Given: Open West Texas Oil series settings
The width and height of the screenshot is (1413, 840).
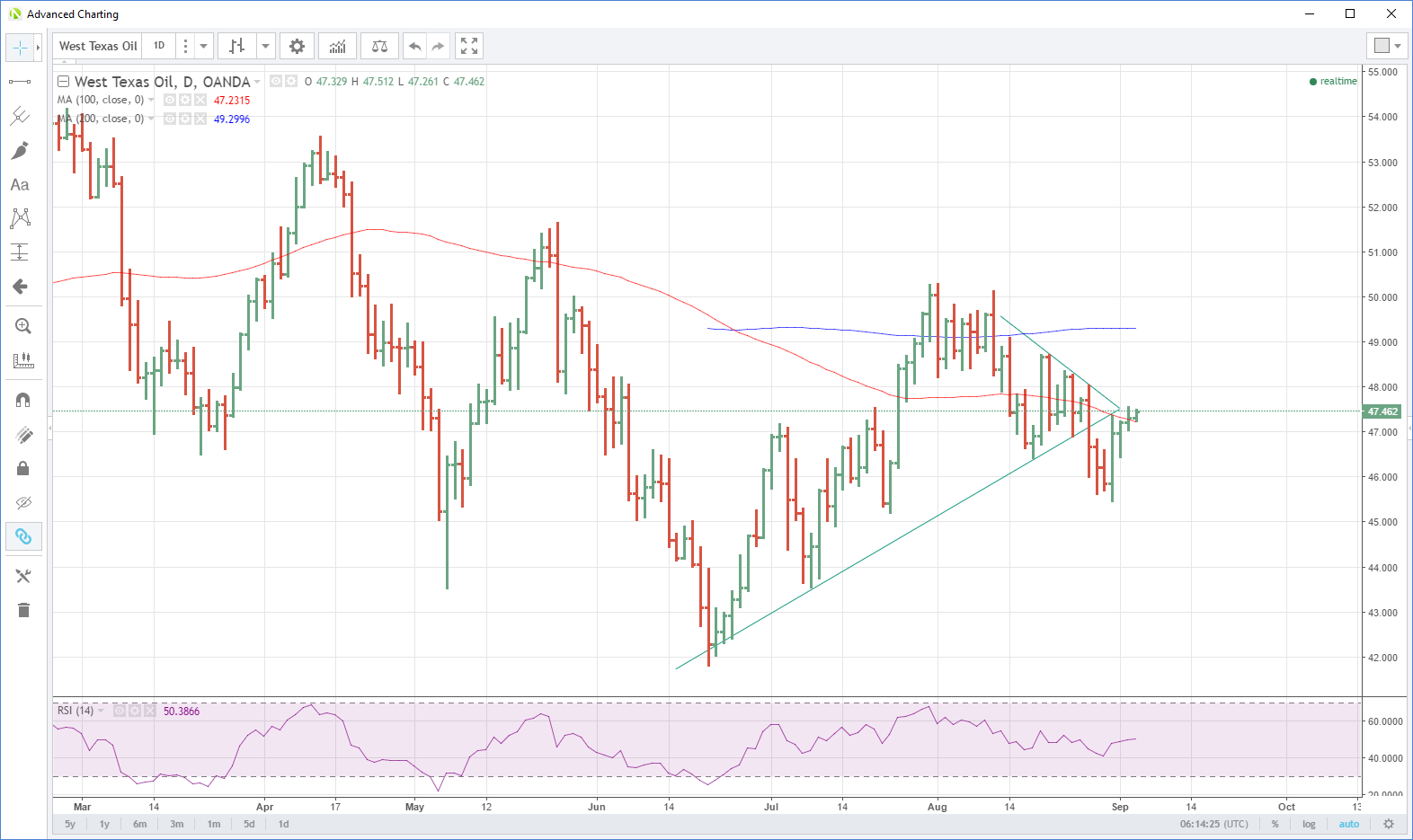Looking at the screenshot, I should (291, 81).
